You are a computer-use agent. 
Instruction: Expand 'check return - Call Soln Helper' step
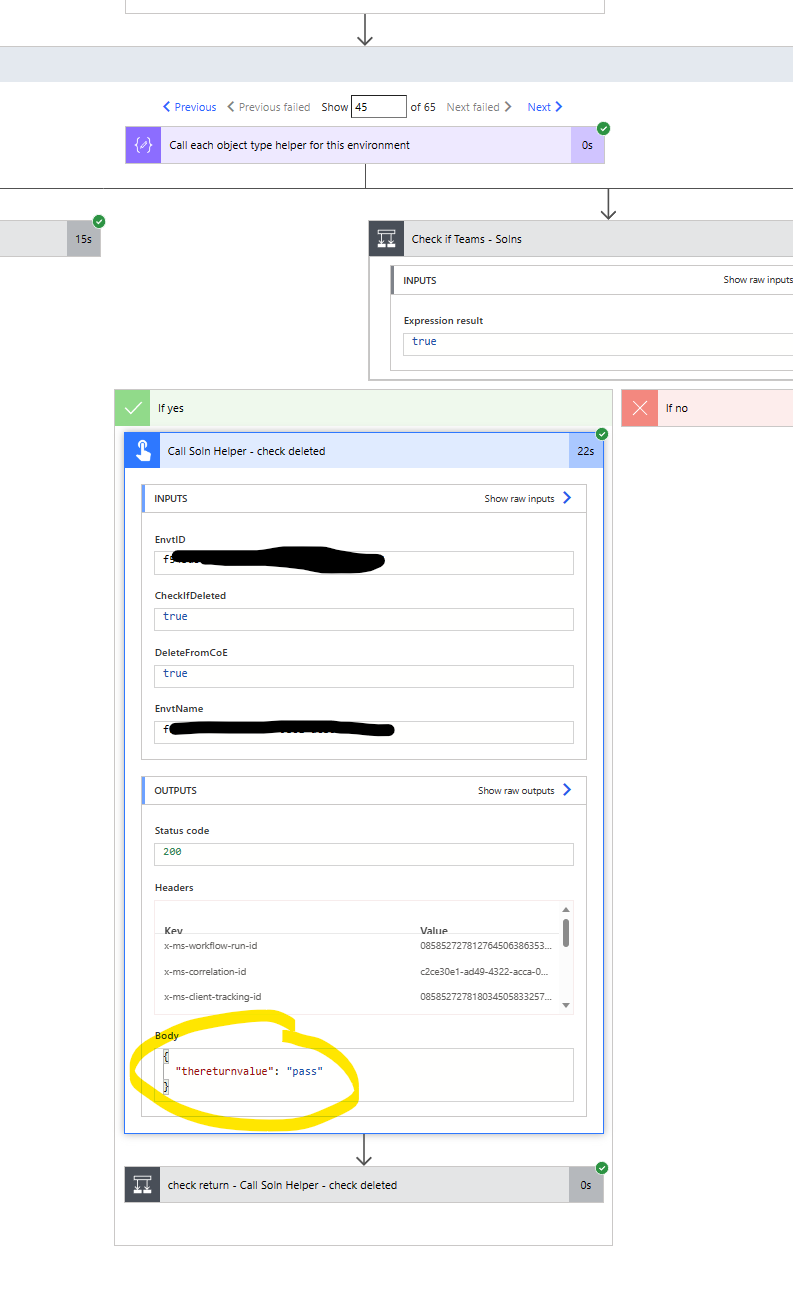(x=364, y=1185)
